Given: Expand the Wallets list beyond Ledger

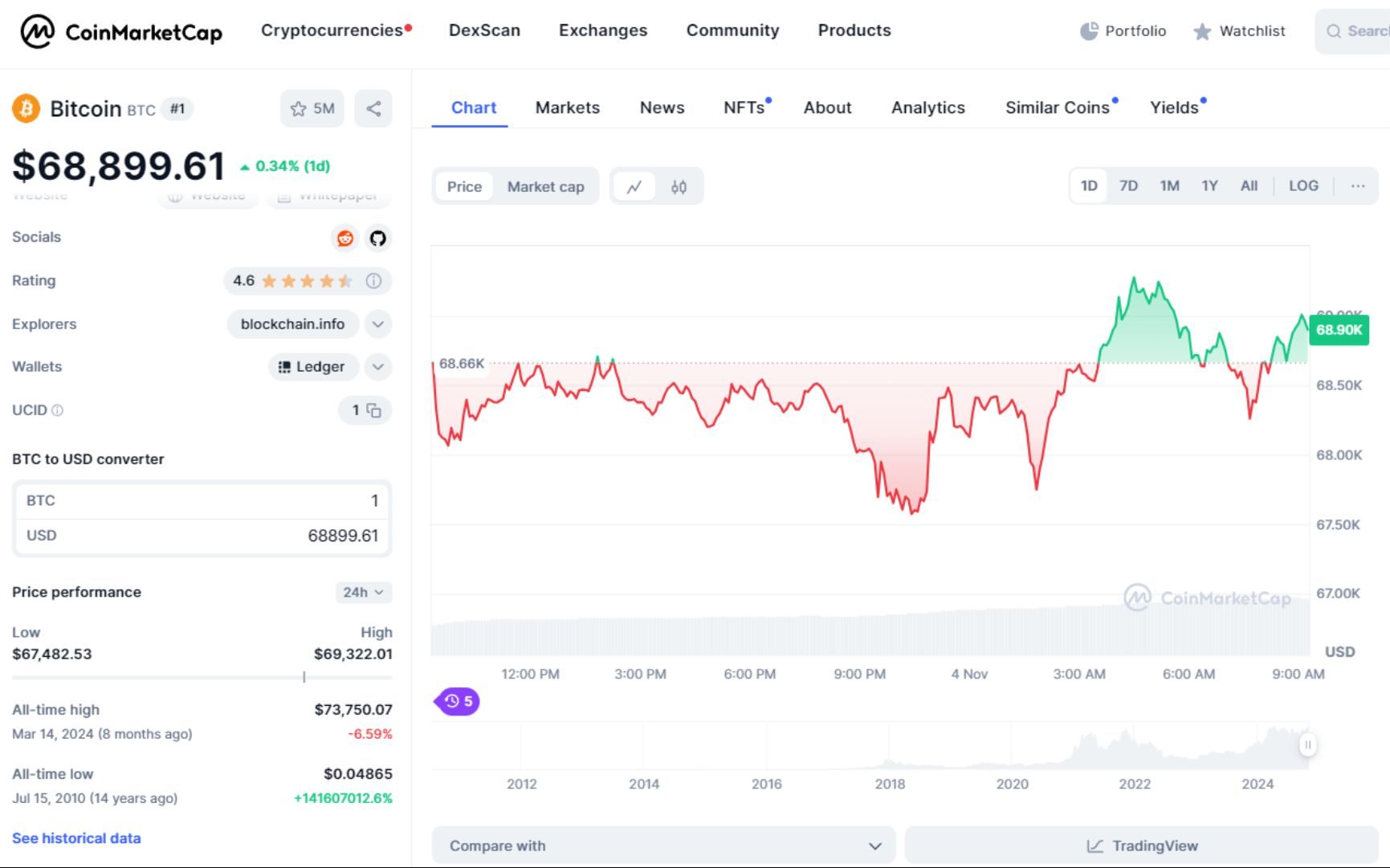Looking at the screenshot, I should (377, 367).
